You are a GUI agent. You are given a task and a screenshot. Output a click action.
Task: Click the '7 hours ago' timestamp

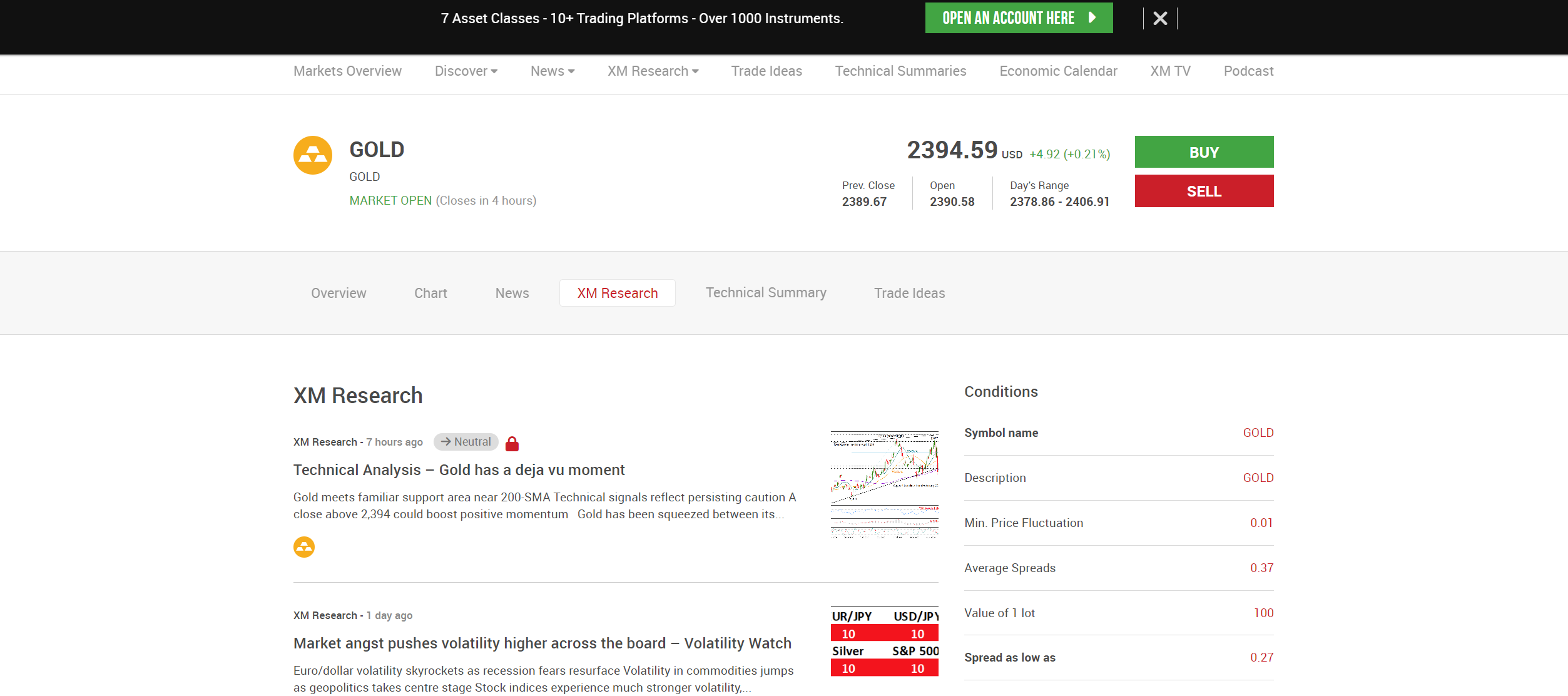pos(394,442)
